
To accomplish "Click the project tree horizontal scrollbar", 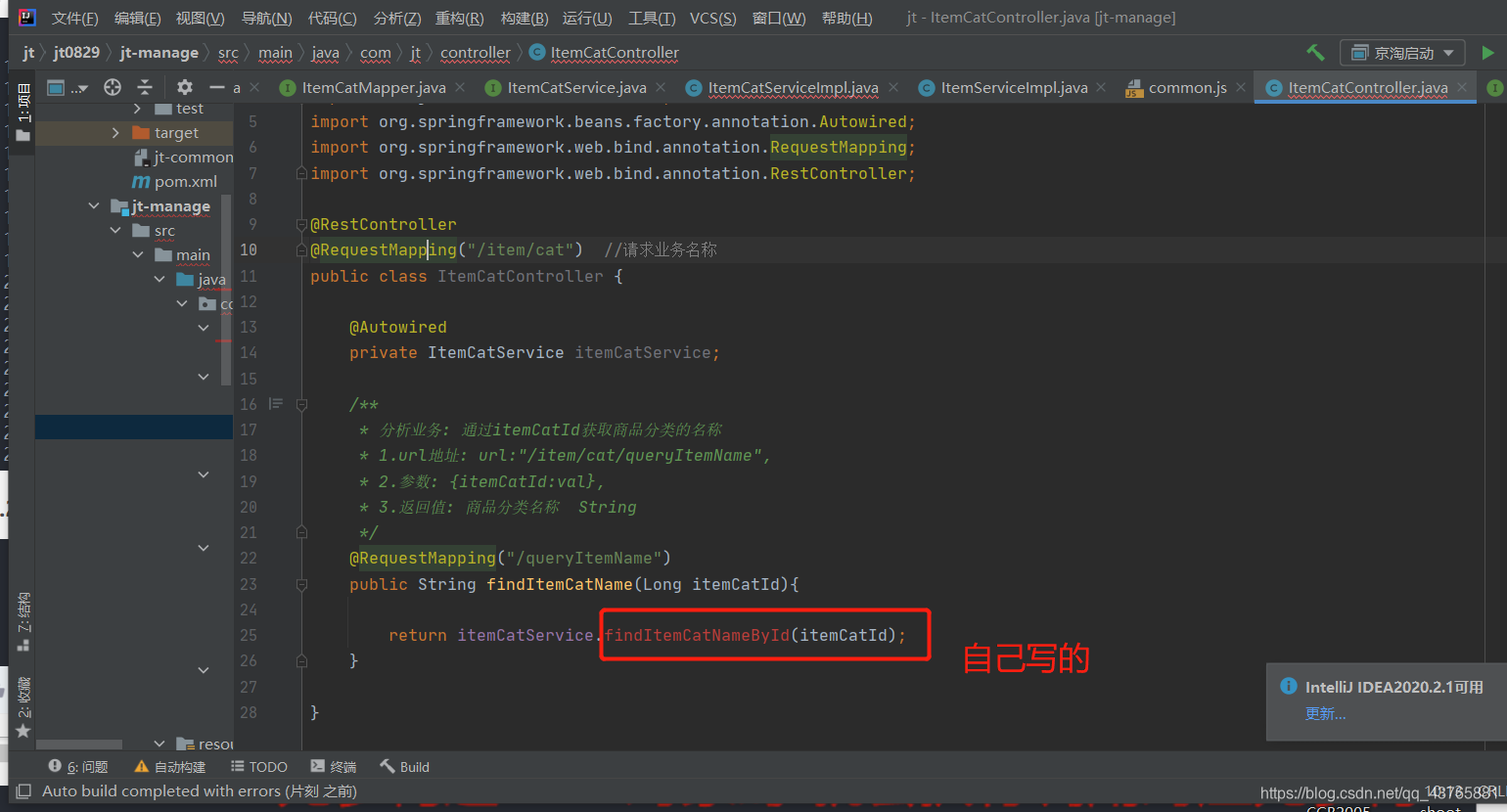I will [78, 744].
